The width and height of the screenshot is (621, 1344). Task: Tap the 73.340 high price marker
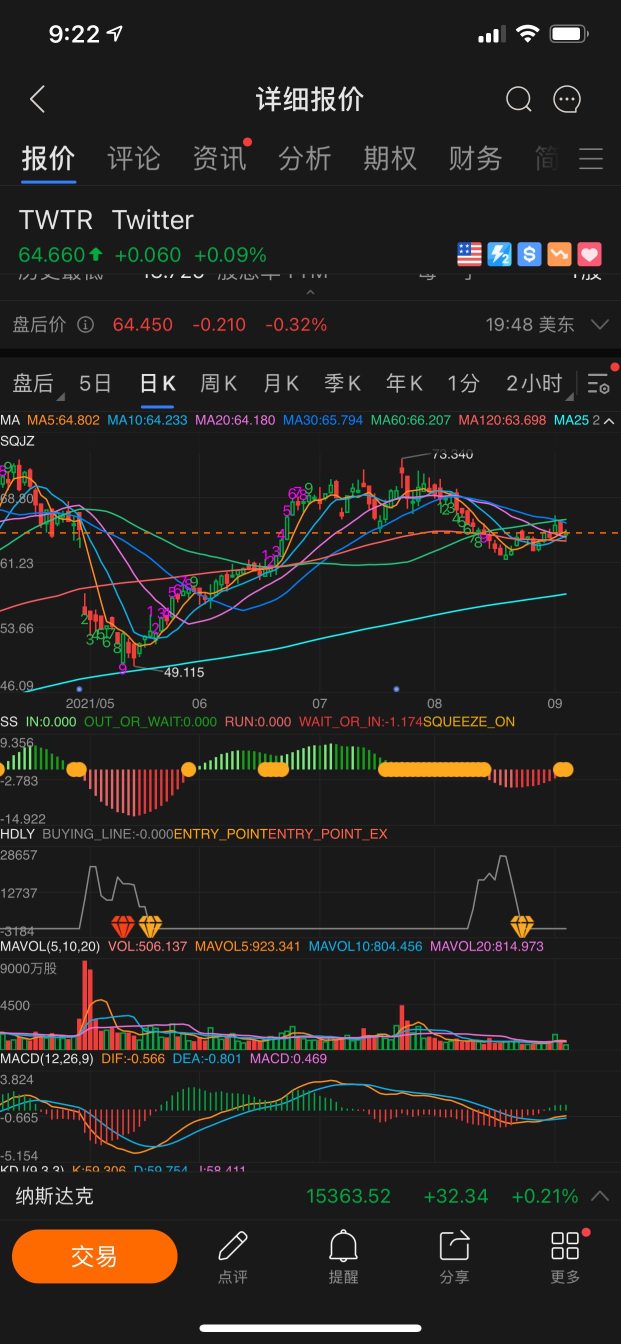[452, 454]
